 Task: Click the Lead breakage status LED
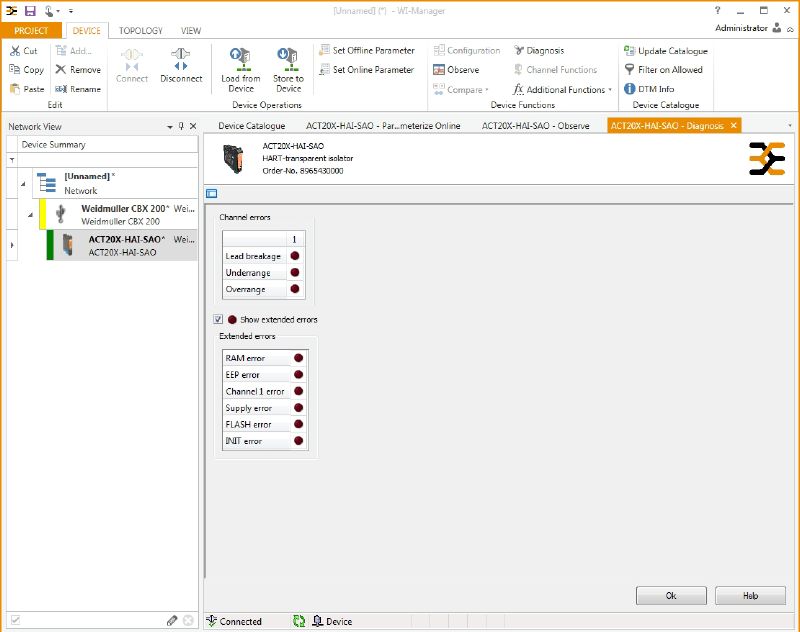[295, 257]
